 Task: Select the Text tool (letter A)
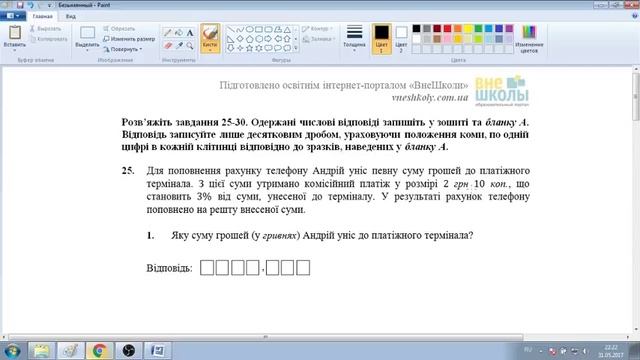point(190,33)
